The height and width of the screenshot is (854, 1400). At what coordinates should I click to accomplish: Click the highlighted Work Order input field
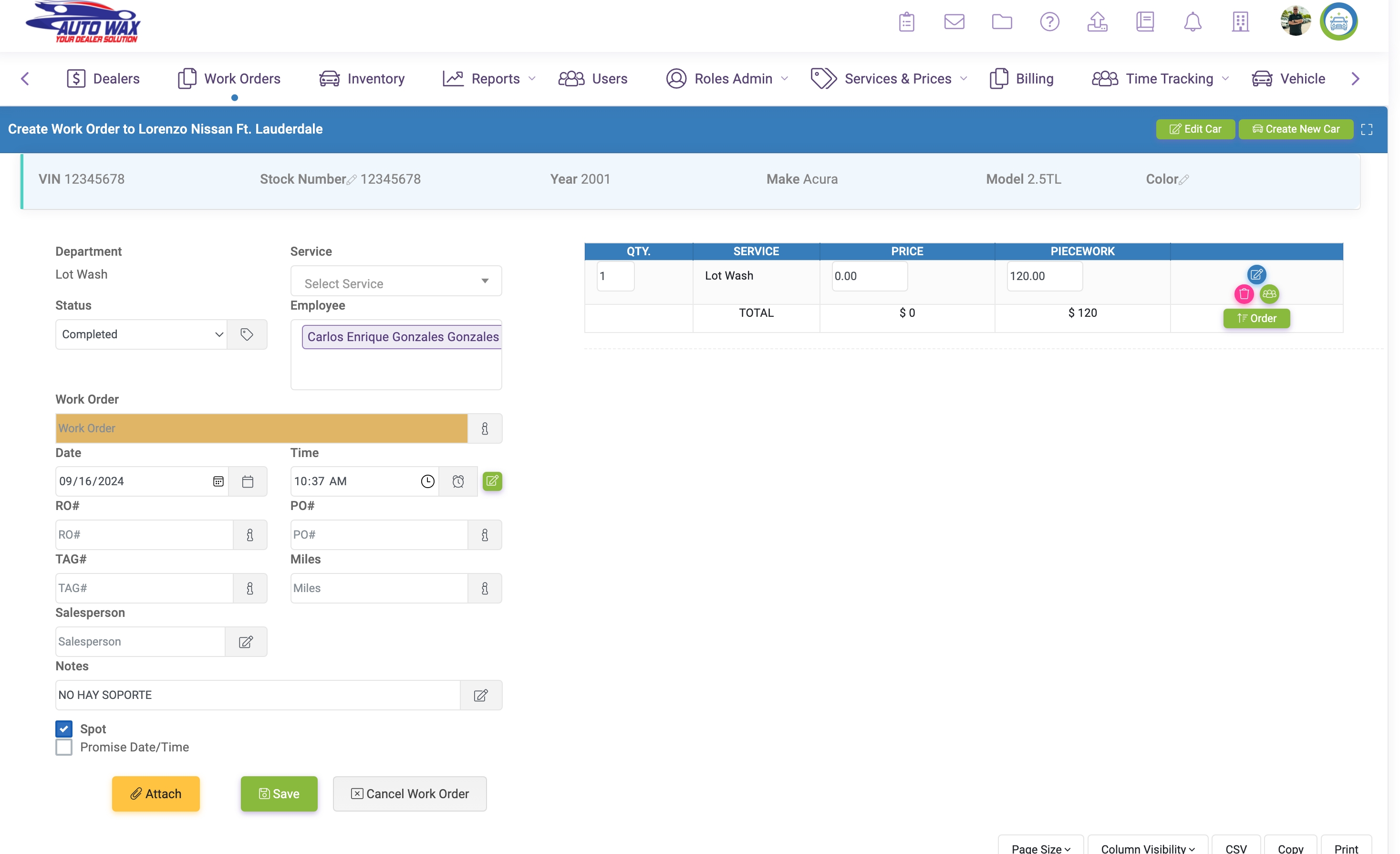pyautogui.click(x=261, y=428)
